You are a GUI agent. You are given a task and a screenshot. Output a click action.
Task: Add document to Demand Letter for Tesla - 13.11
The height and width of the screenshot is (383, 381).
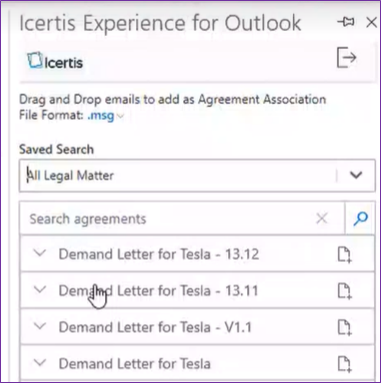344,291
